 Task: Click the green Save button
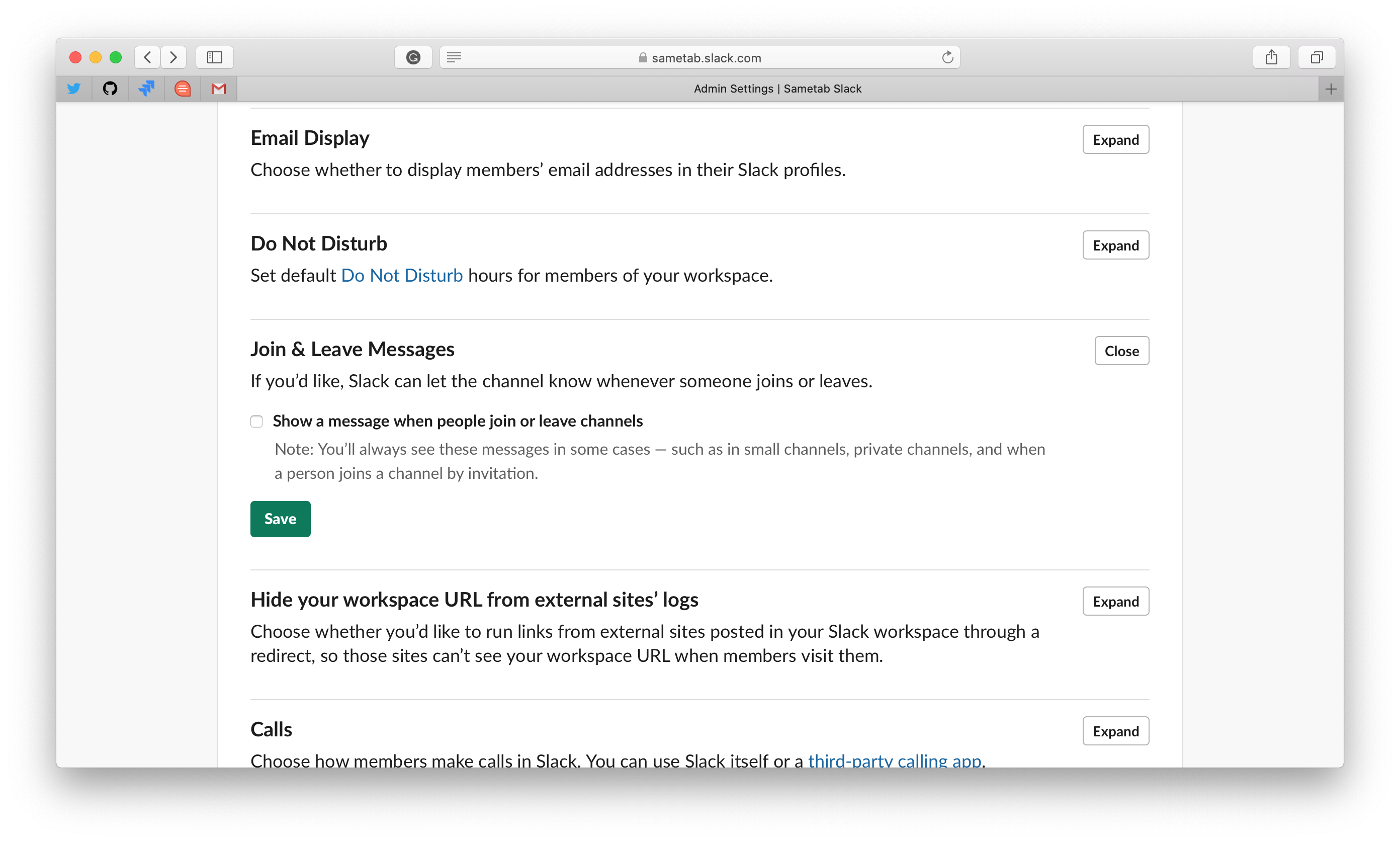pyautogui.click(x=280, y=519)
